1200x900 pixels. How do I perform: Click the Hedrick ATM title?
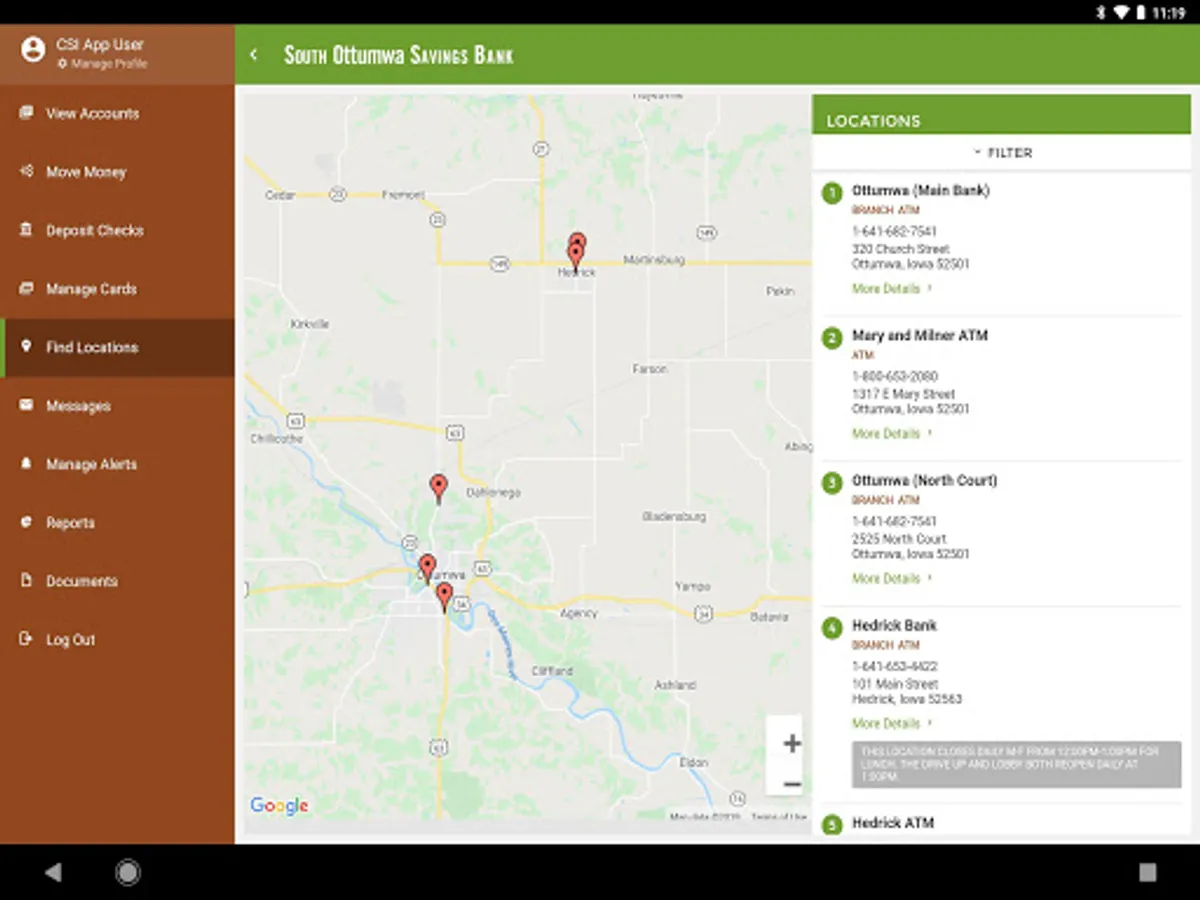[893, 823]
